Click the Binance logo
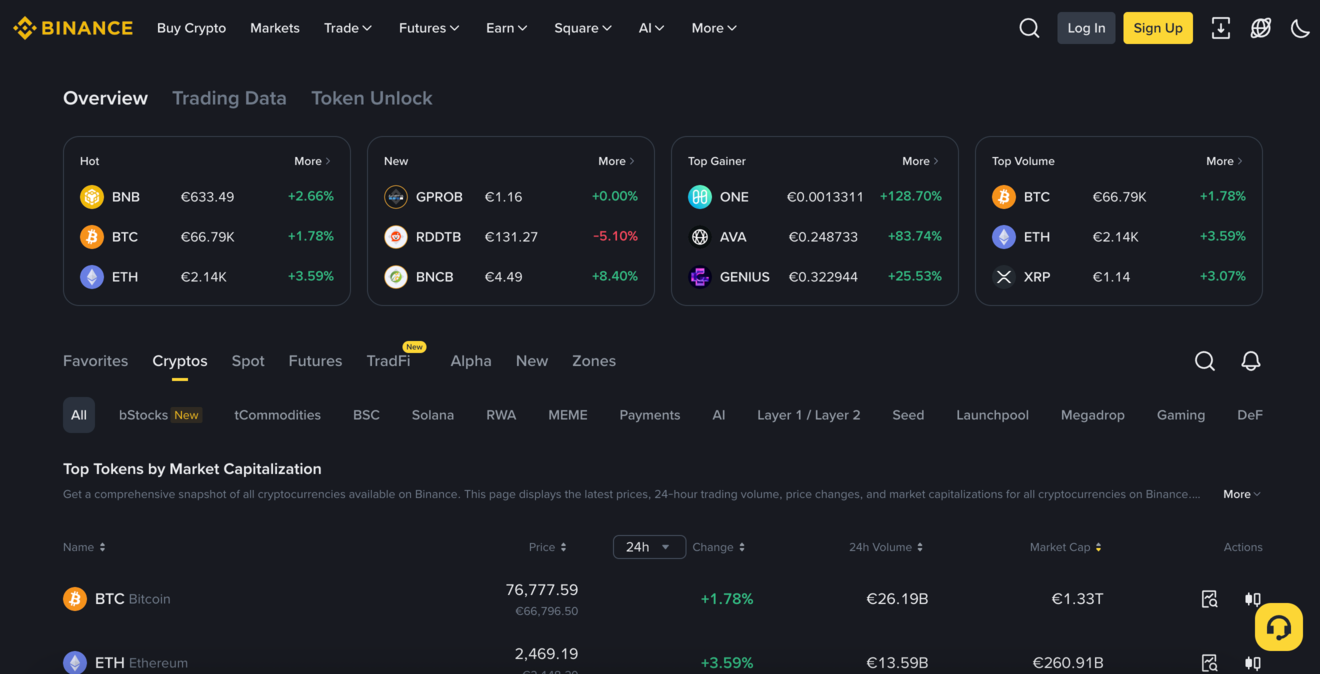Image resolution: width=1320 pixels, height=674 pixels. pos(73,28)
